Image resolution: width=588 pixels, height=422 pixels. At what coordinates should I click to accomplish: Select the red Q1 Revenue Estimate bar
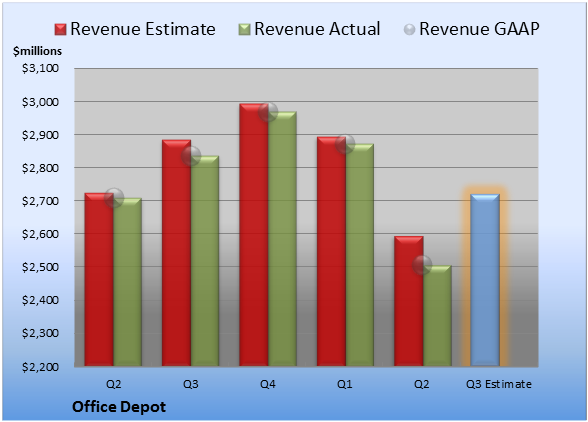[331, 251]
